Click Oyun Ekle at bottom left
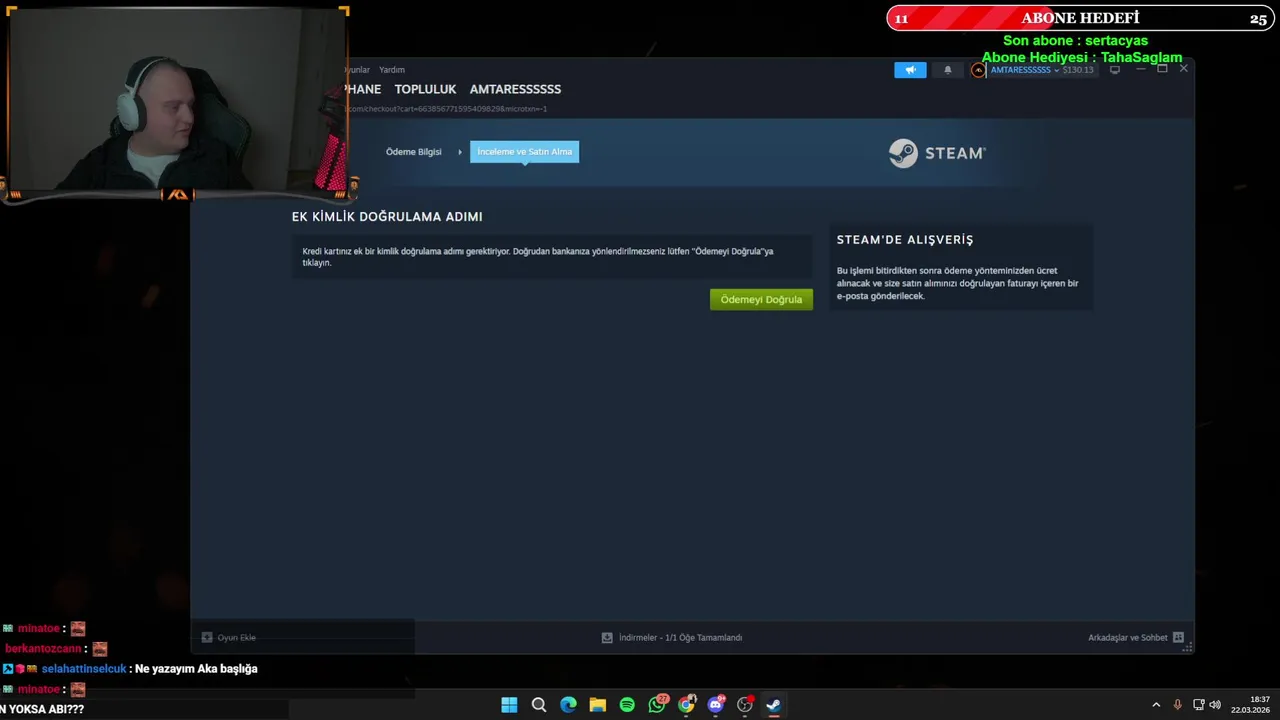 point(229,637)
